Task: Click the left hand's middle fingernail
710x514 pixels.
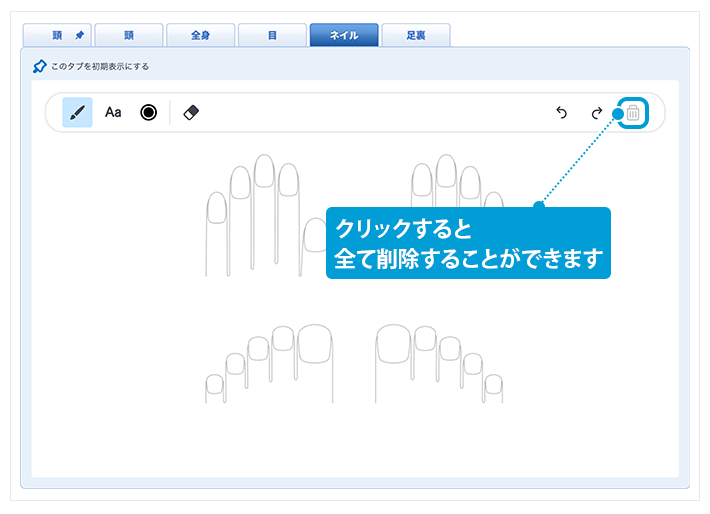Action: pos(264,172)
